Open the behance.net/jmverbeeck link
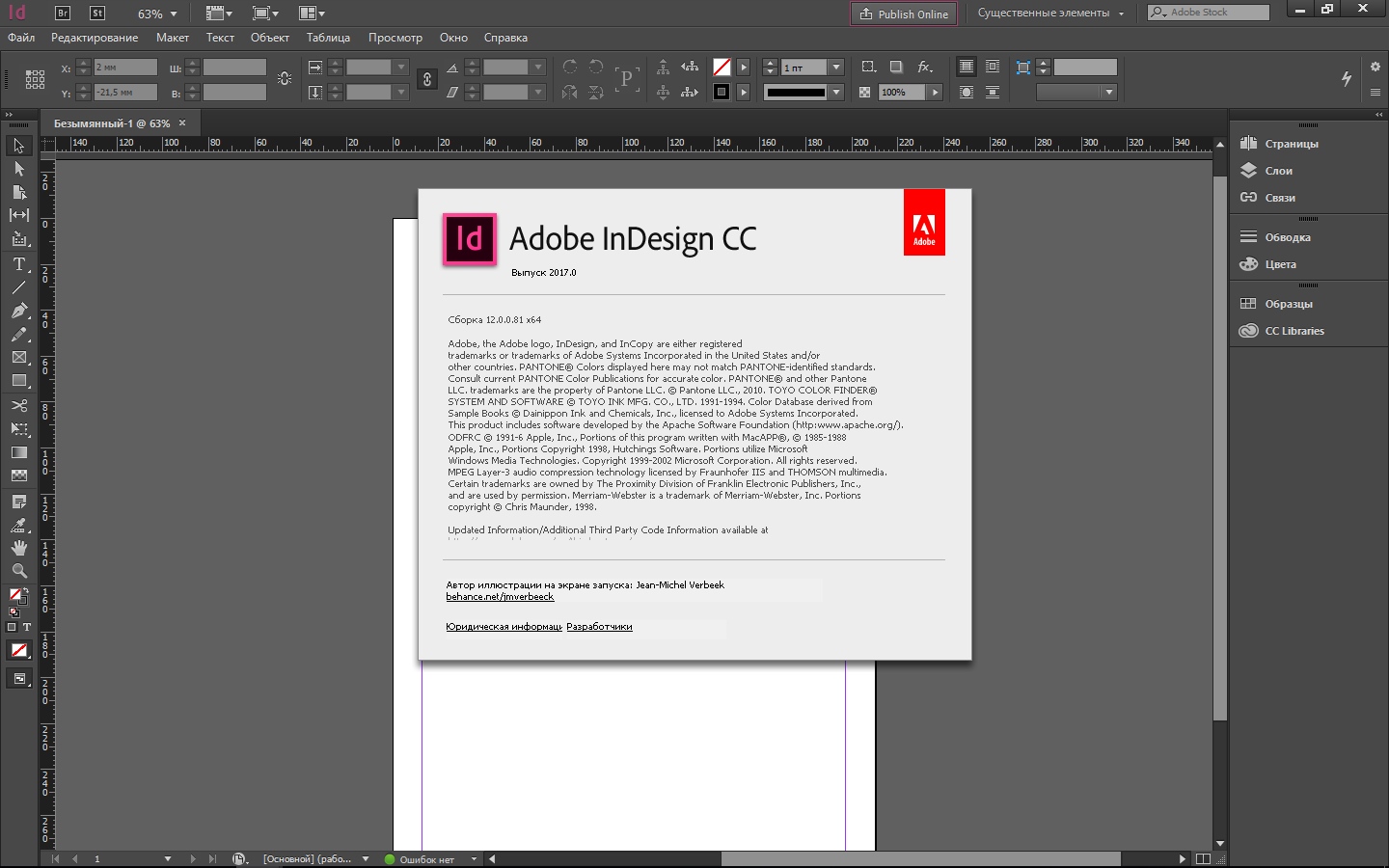Screen dimensions: 1389x868 [500, 597]
